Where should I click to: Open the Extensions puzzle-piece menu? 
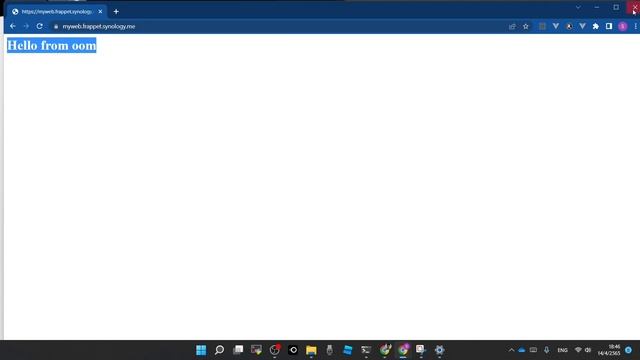[596, 27]
